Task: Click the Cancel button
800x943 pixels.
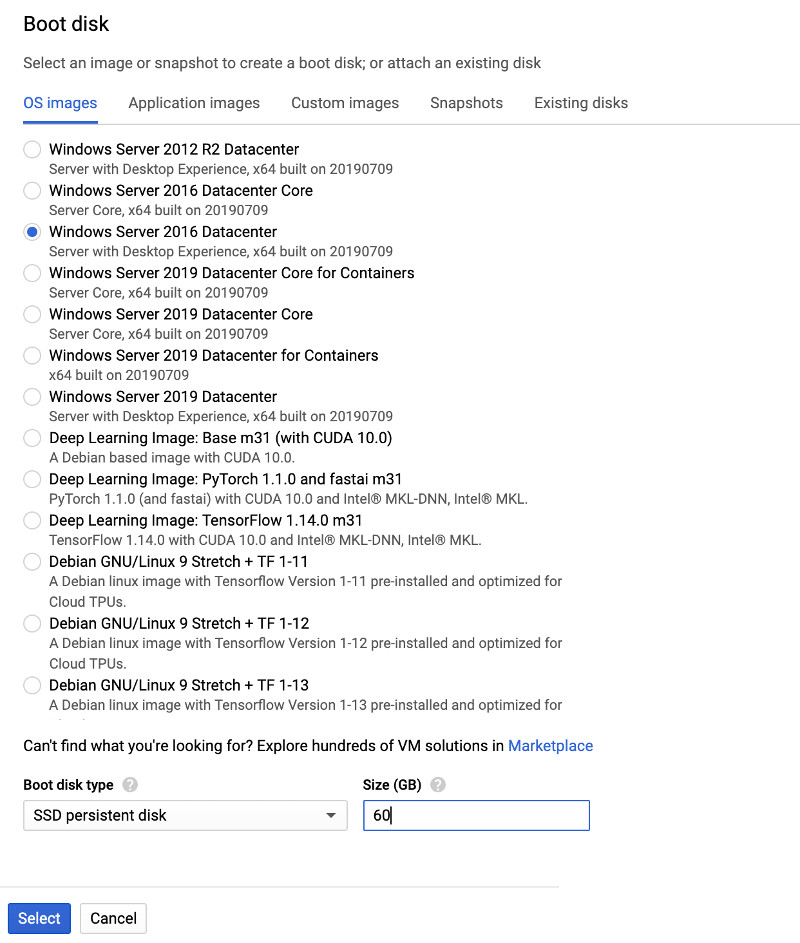Action: (113, 918)
